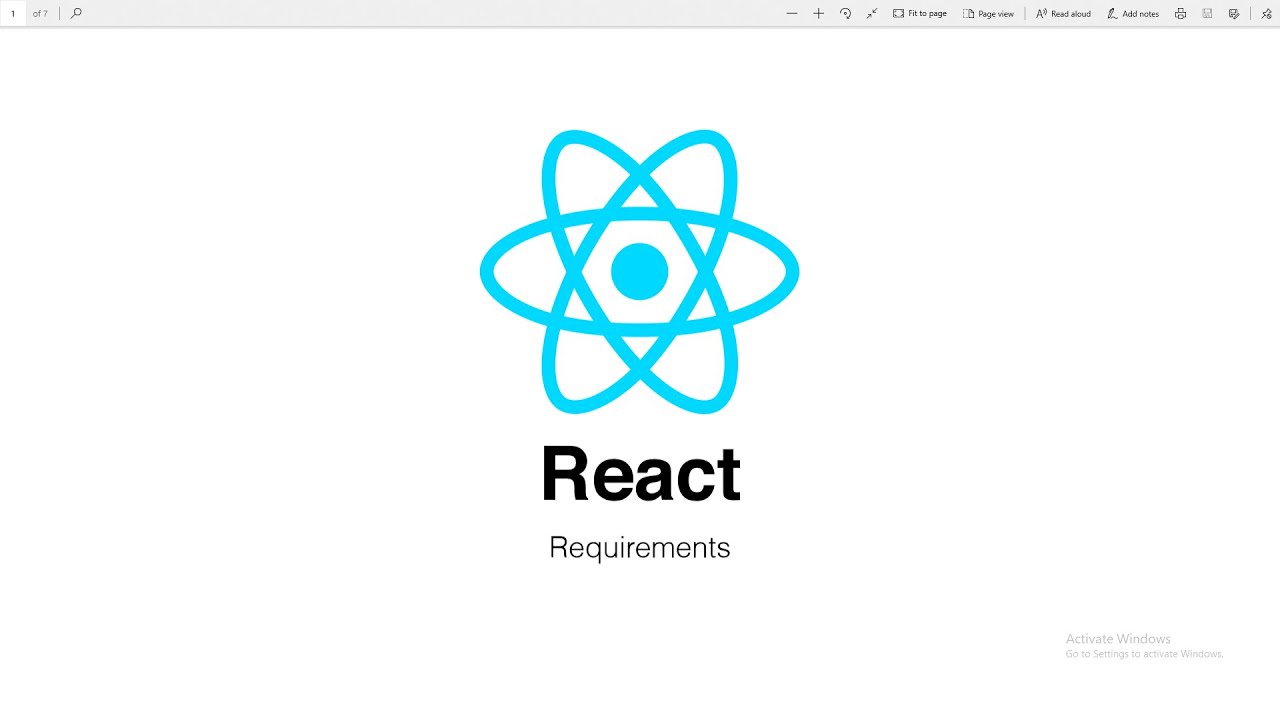Activate Add notes pen tool

coord(1133,13)
